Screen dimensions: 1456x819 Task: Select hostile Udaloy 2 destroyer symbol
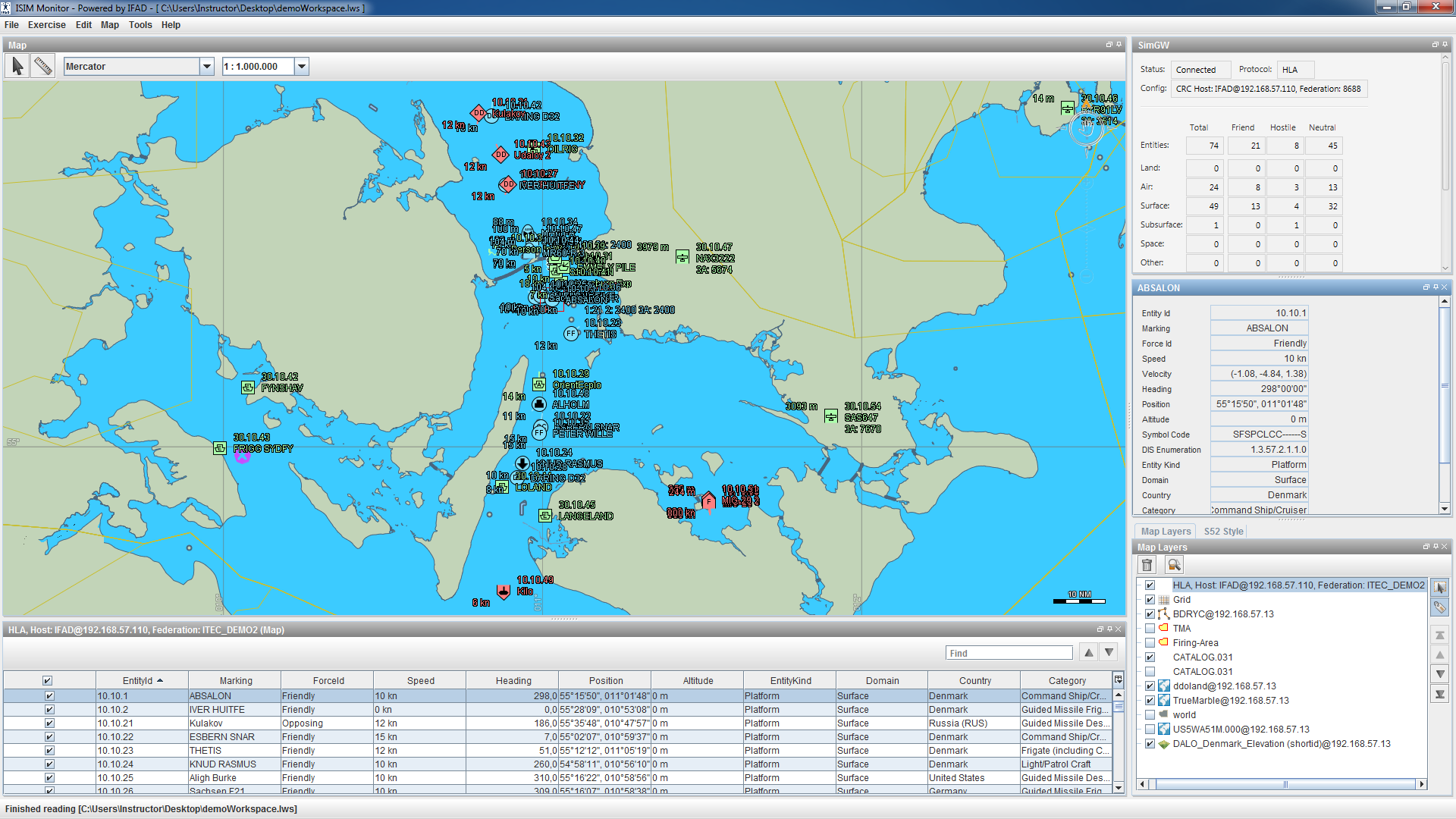[x=500, y=155]
